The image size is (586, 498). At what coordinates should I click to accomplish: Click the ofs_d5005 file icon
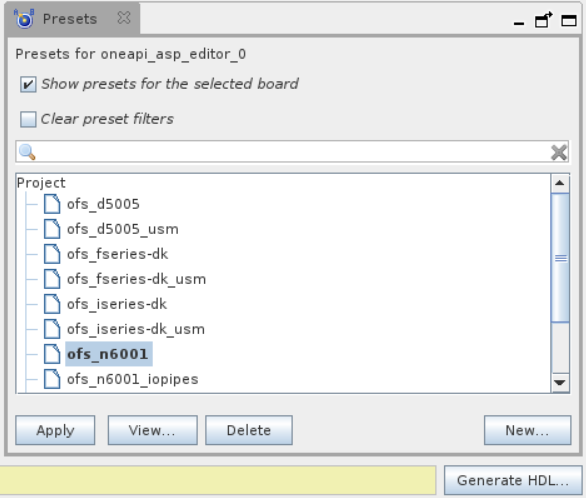(x=52, y=204)
